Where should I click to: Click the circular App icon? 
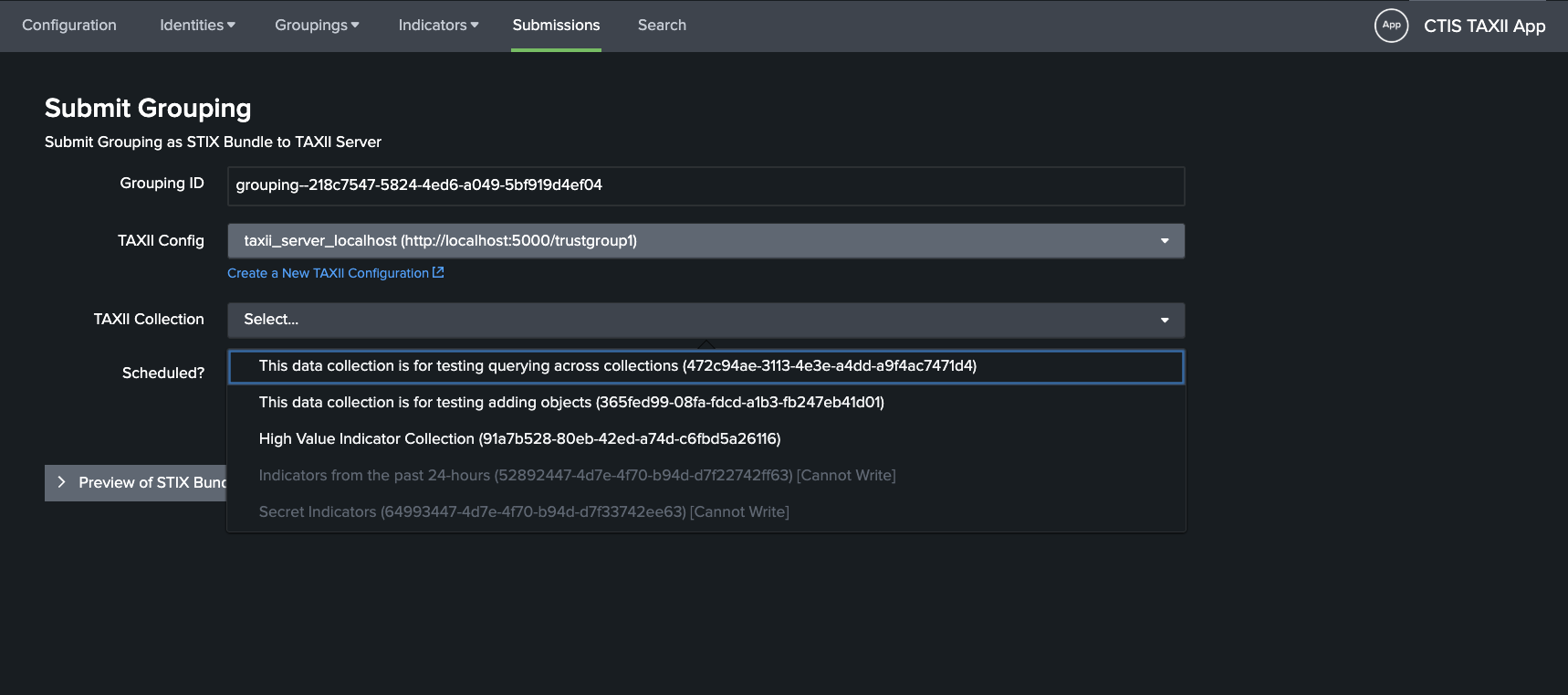click(x=1391, y=26)
